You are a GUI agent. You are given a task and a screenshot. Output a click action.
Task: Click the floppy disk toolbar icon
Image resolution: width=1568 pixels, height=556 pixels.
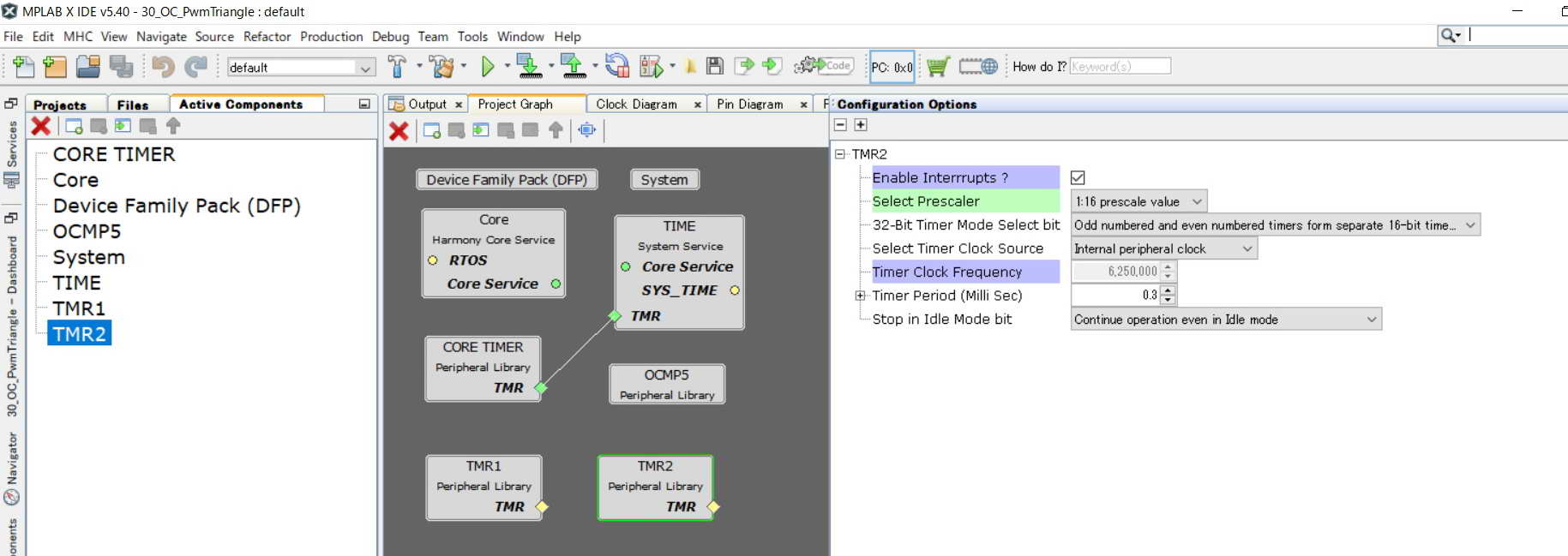point(715,66)
